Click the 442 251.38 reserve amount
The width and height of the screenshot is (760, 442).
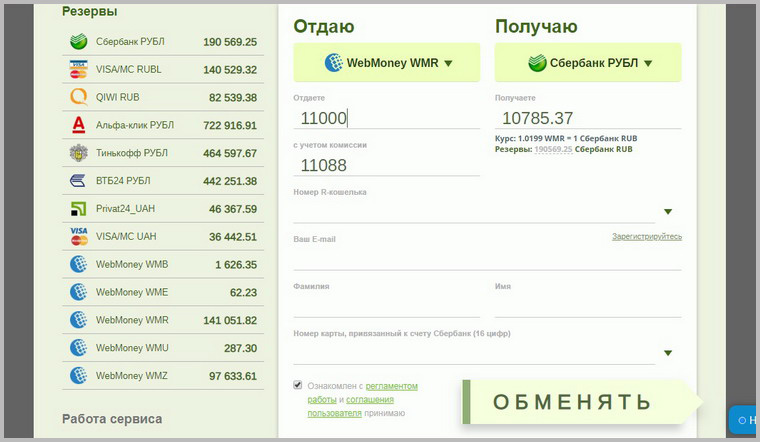tap(230, 181)
